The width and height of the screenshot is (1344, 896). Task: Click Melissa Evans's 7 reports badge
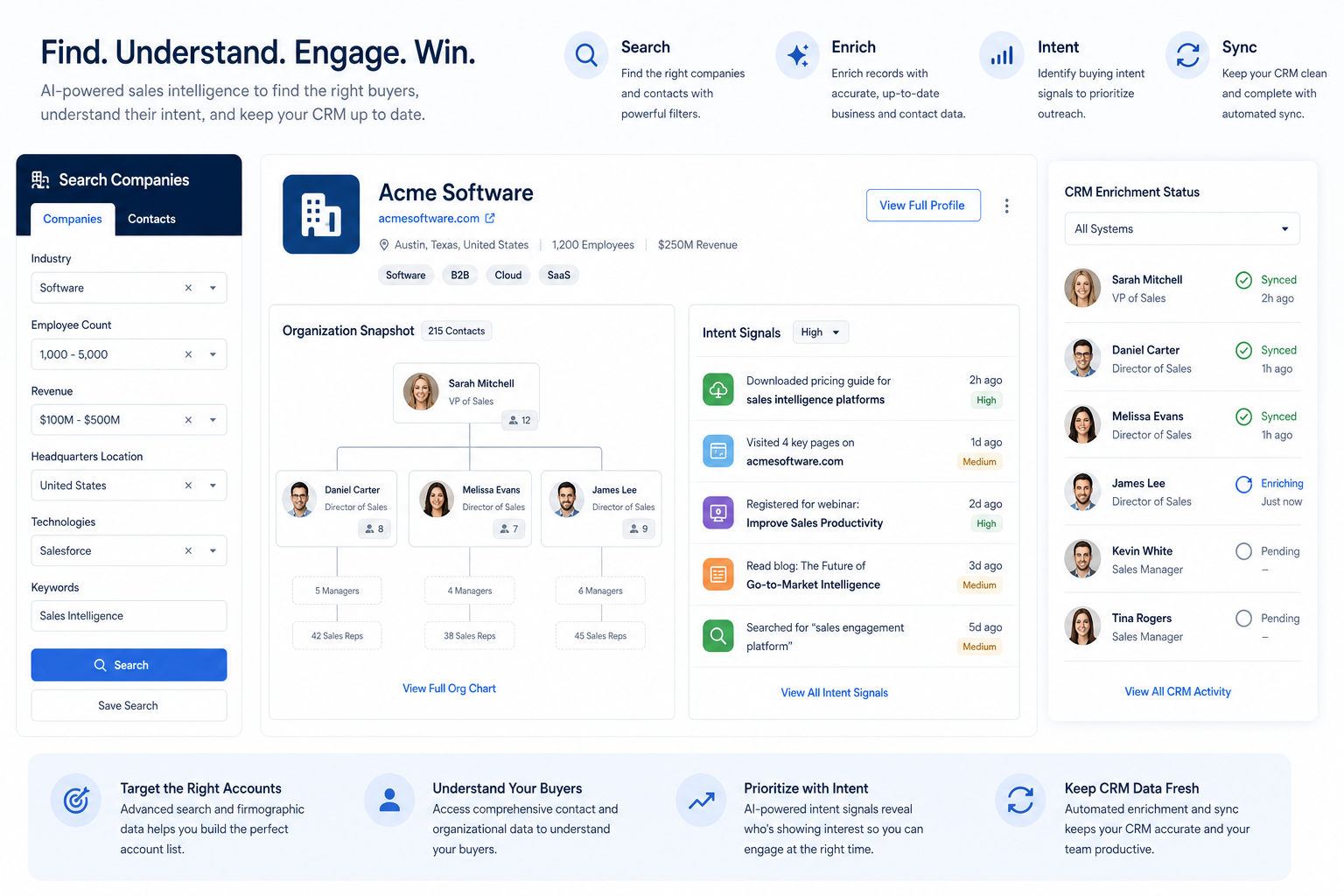[509, 529]
